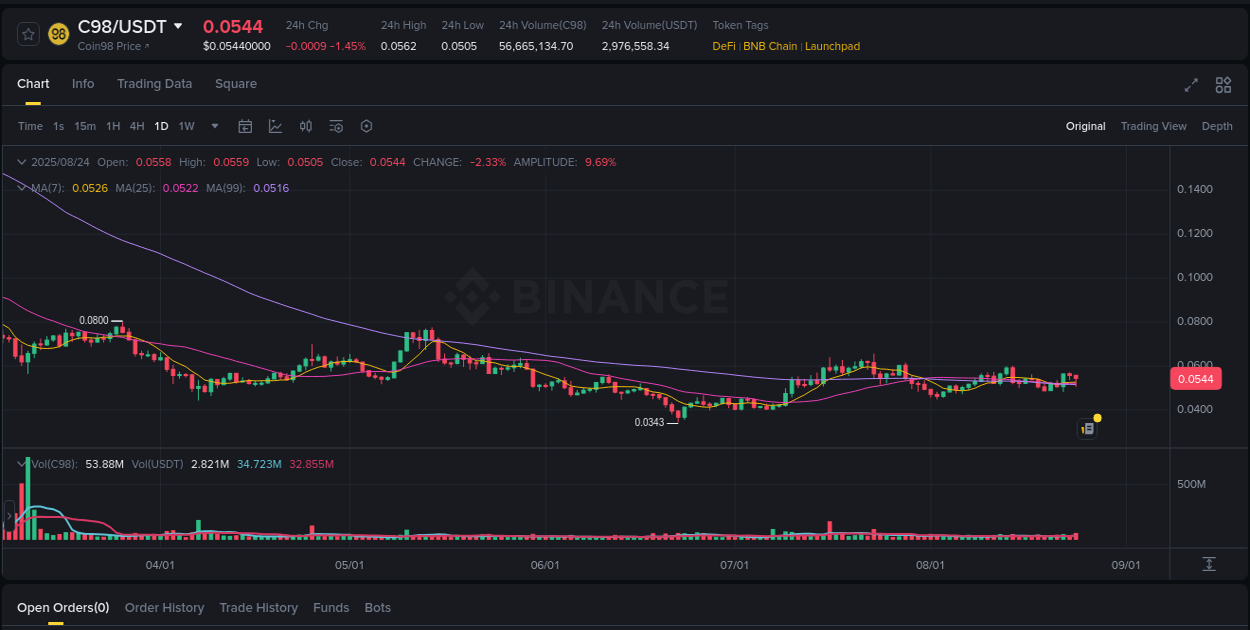Click the red 0.0544 price label on axis
1250x630 pixels.
click(1196, 378)
